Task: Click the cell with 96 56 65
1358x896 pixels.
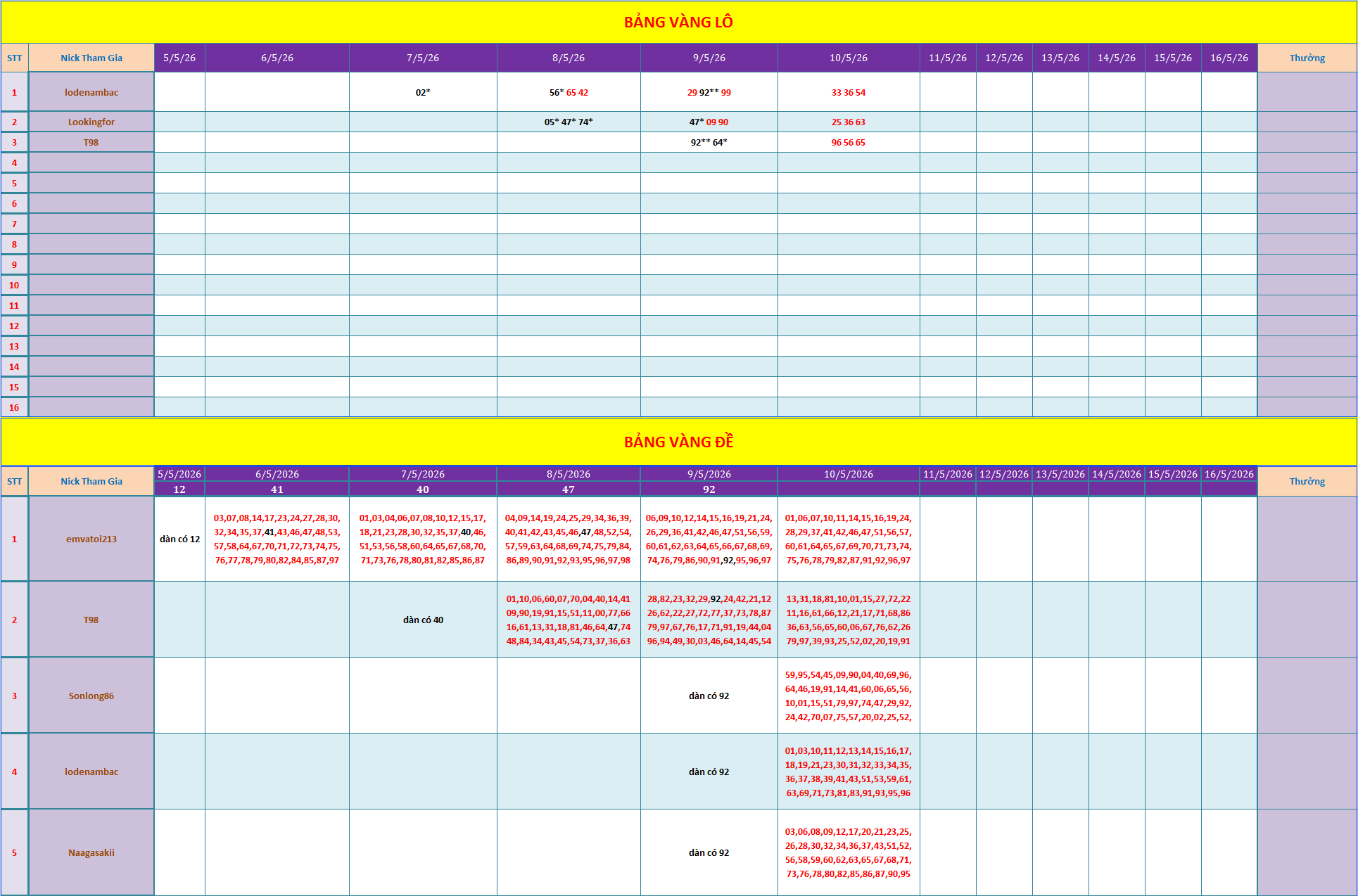Action: click(x=849, y=142)
